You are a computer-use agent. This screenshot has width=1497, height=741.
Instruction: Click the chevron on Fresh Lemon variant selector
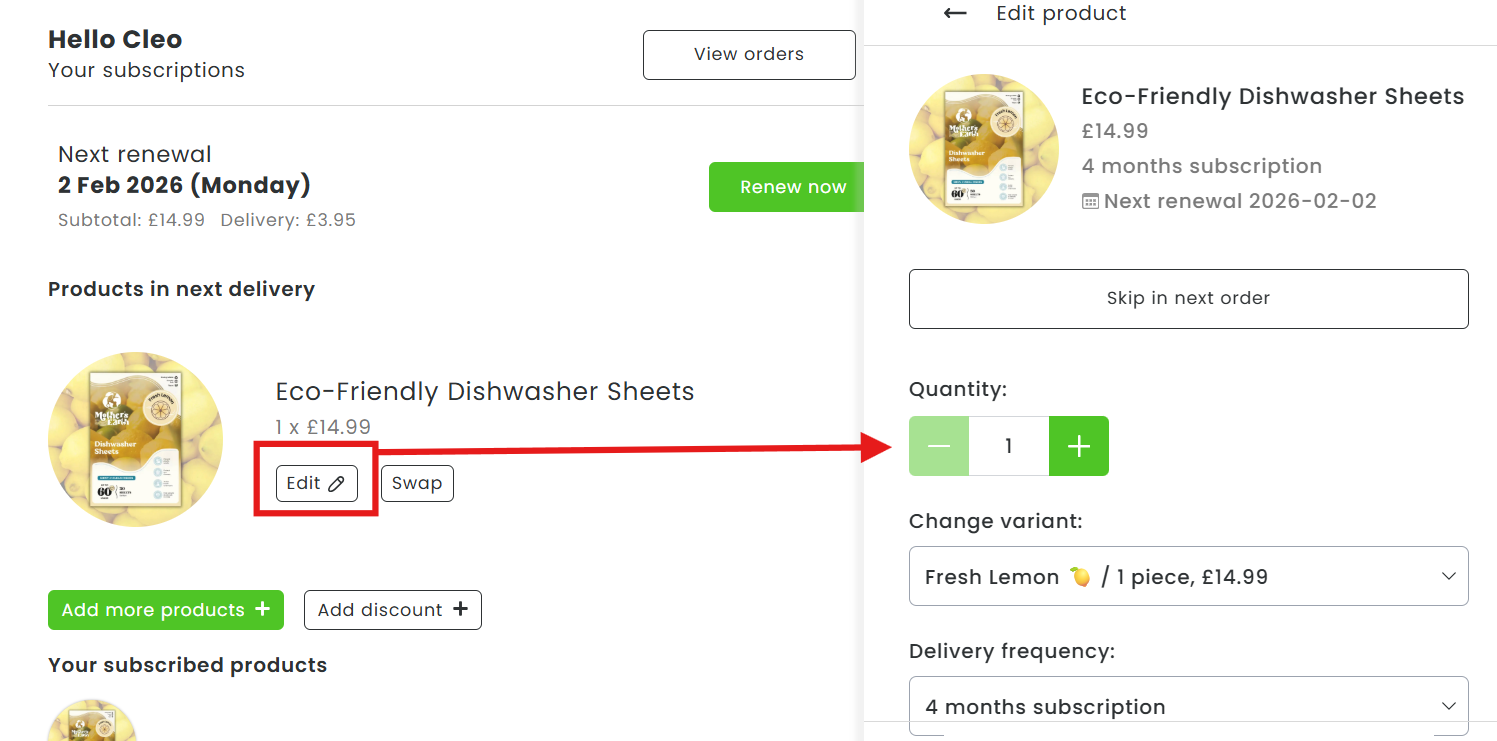pos(1448,576)
